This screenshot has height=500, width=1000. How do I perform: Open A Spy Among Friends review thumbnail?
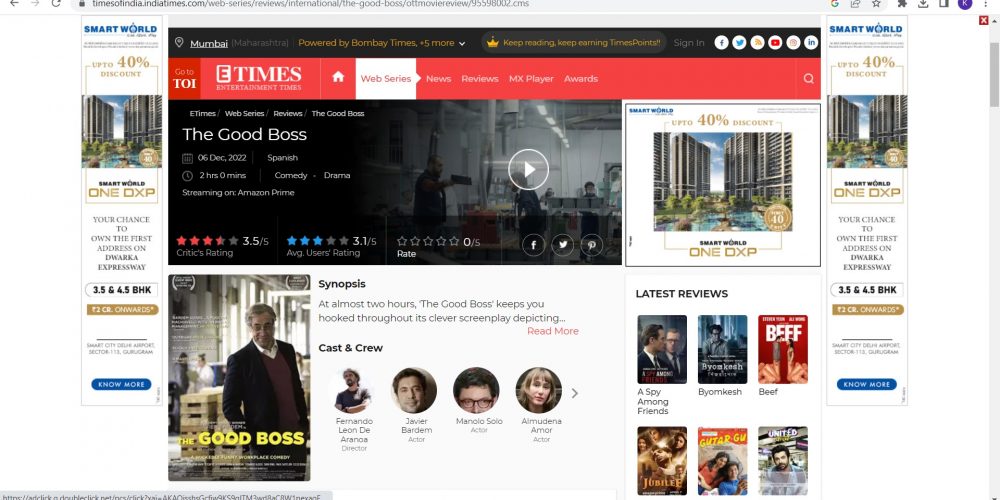[x=662, y=349]
